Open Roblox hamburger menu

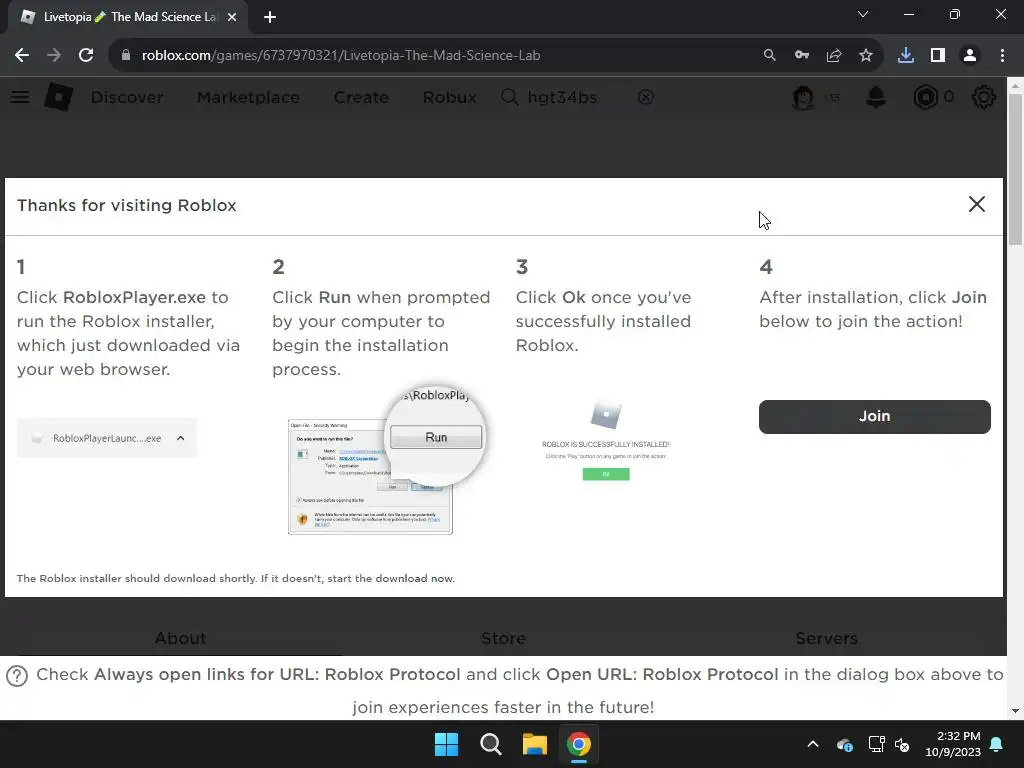click(20, 97)
